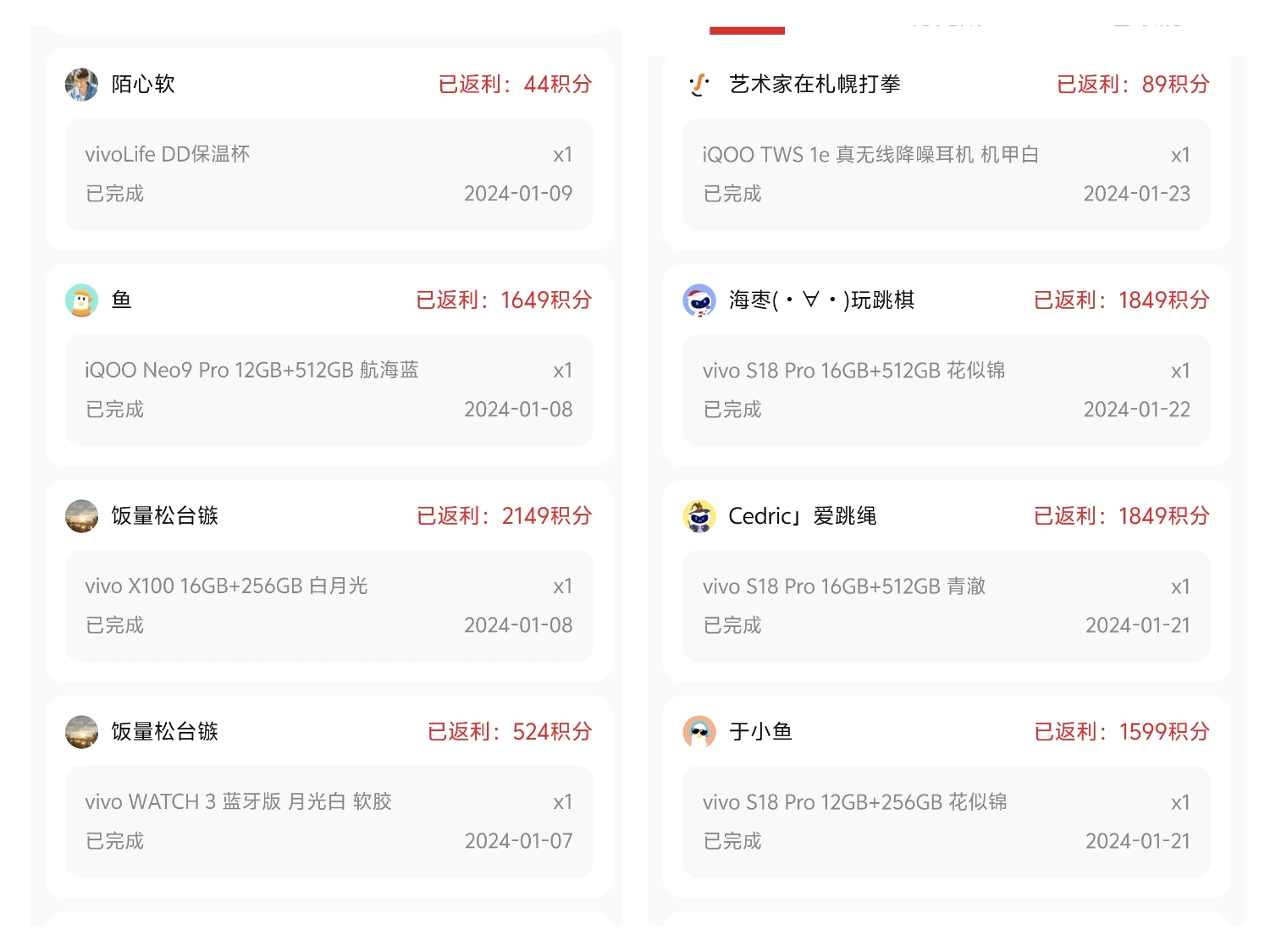Click the username 陌心软
The width and height of the screenshot is (1270, 952).
(x=143, y=85)
